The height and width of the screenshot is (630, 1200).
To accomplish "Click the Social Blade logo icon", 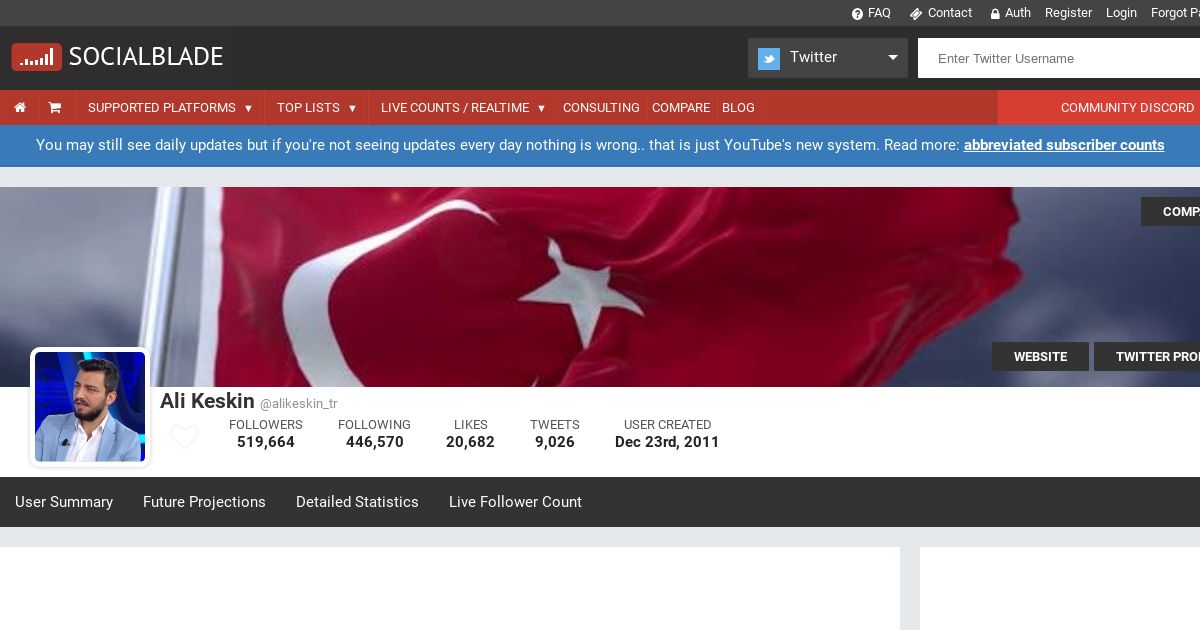I will click(x=37, y=57).
